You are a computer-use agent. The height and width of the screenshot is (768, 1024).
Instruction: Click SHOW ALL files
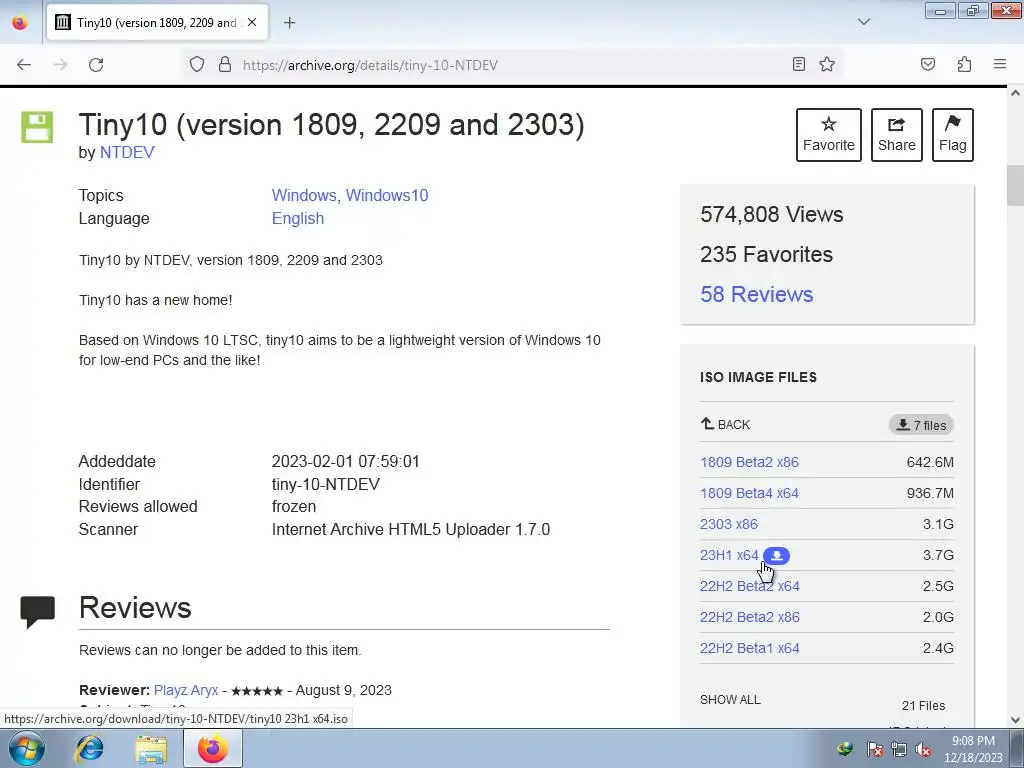click(730, 699)
